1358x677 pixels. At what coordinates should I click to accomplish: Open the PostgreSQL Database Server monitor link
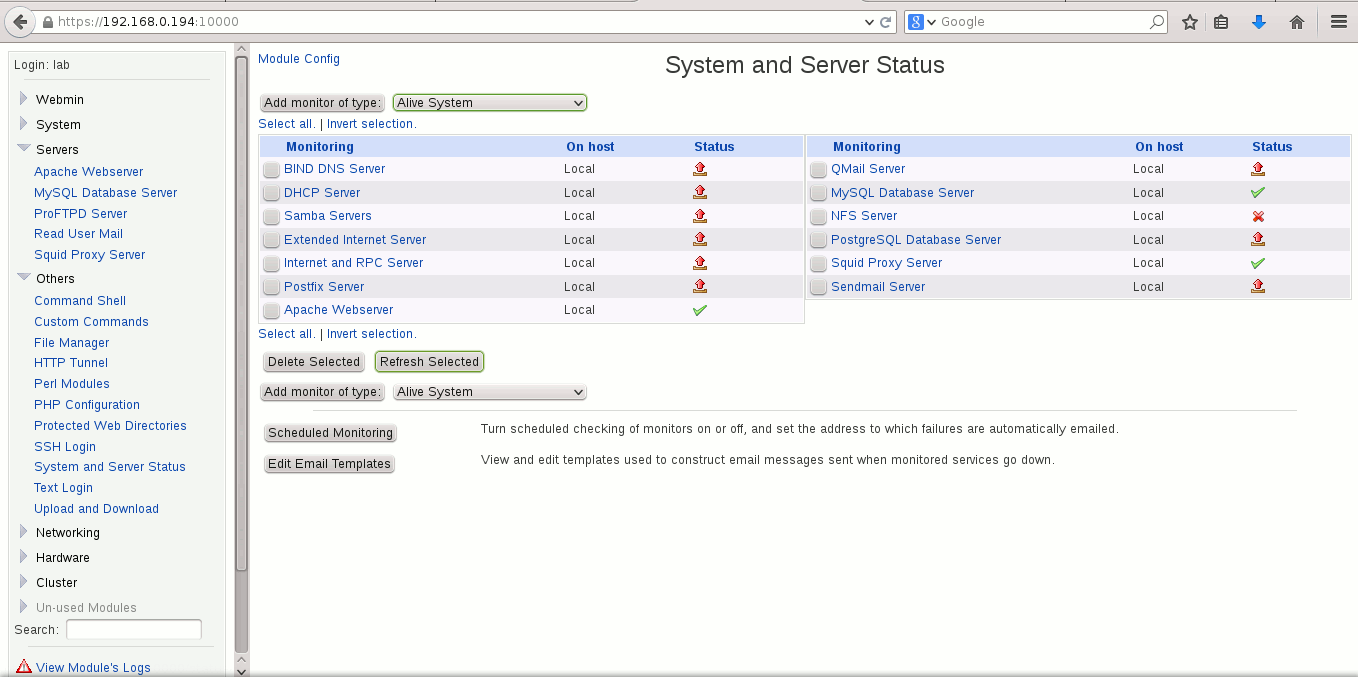coord(916,240)
